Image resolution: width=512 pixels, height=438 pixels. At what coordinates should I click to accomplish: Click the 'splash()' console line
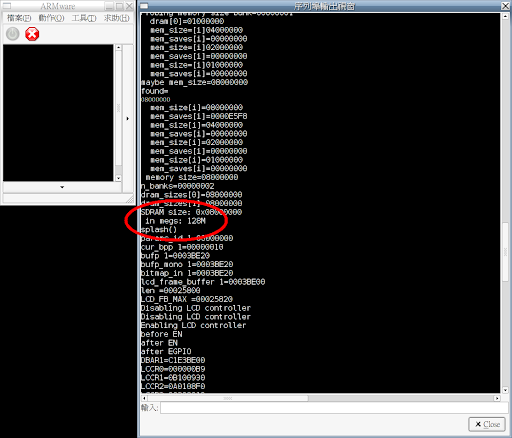pyautogui.click(x=159, y=229)
